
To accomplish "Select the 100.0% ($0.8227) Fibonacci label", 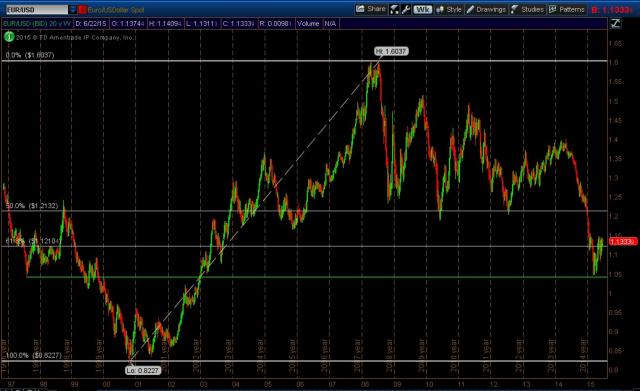I will coord(34,355).
